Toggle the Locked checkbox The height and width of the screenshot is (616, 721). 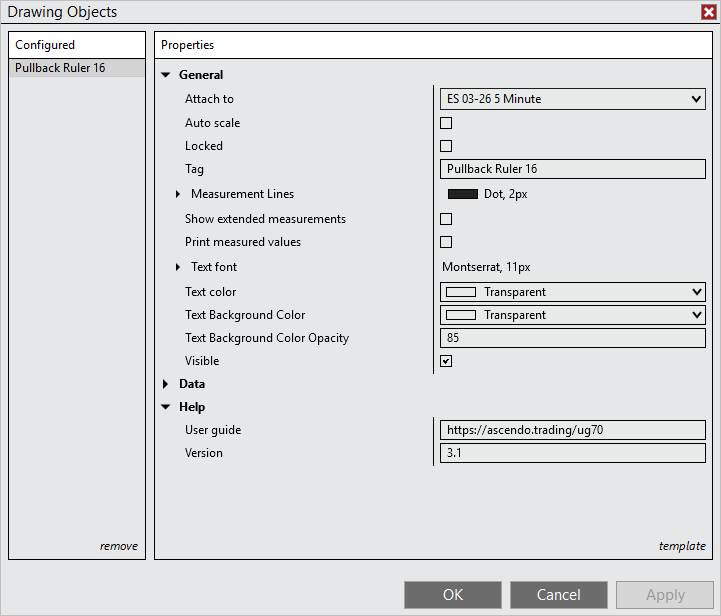click(x=446, y=146)
